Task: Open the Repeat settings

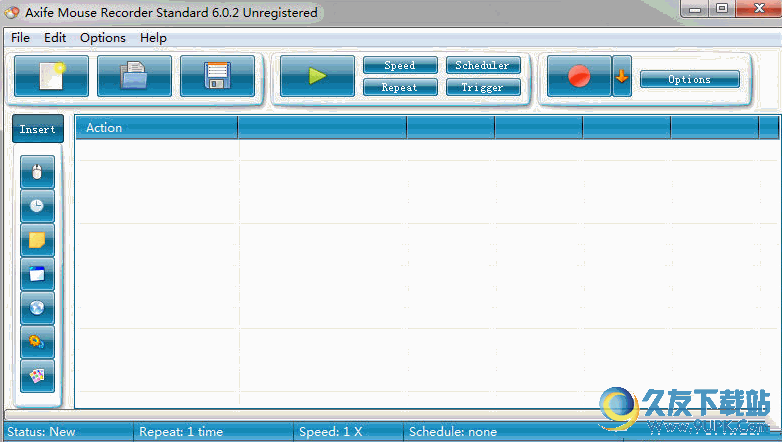Action: point(400,87)
